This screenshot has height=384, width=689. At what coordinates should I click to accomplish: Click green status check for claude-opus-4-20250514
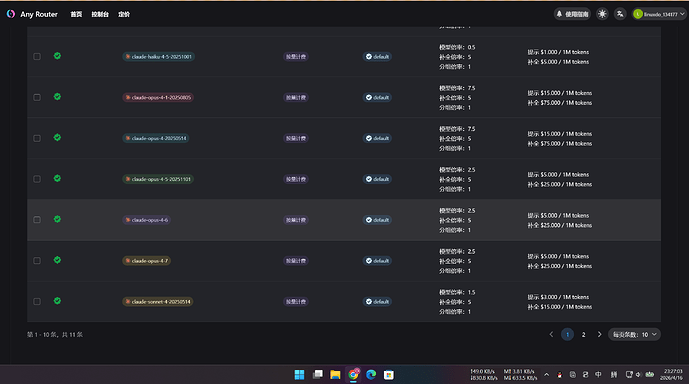click(57, 138)
